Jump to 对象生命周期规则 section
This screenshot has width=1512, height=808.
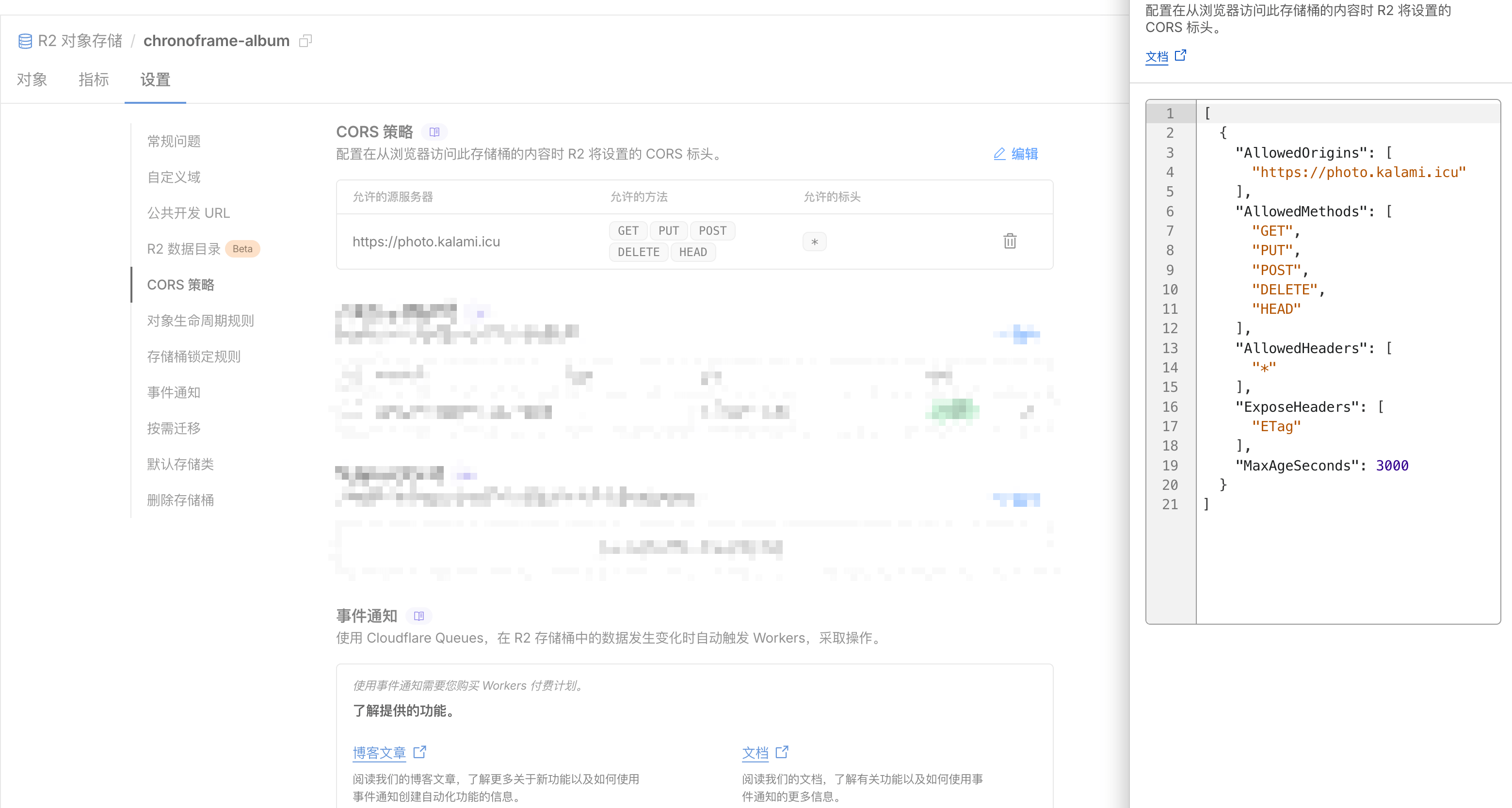coord(200,320)
